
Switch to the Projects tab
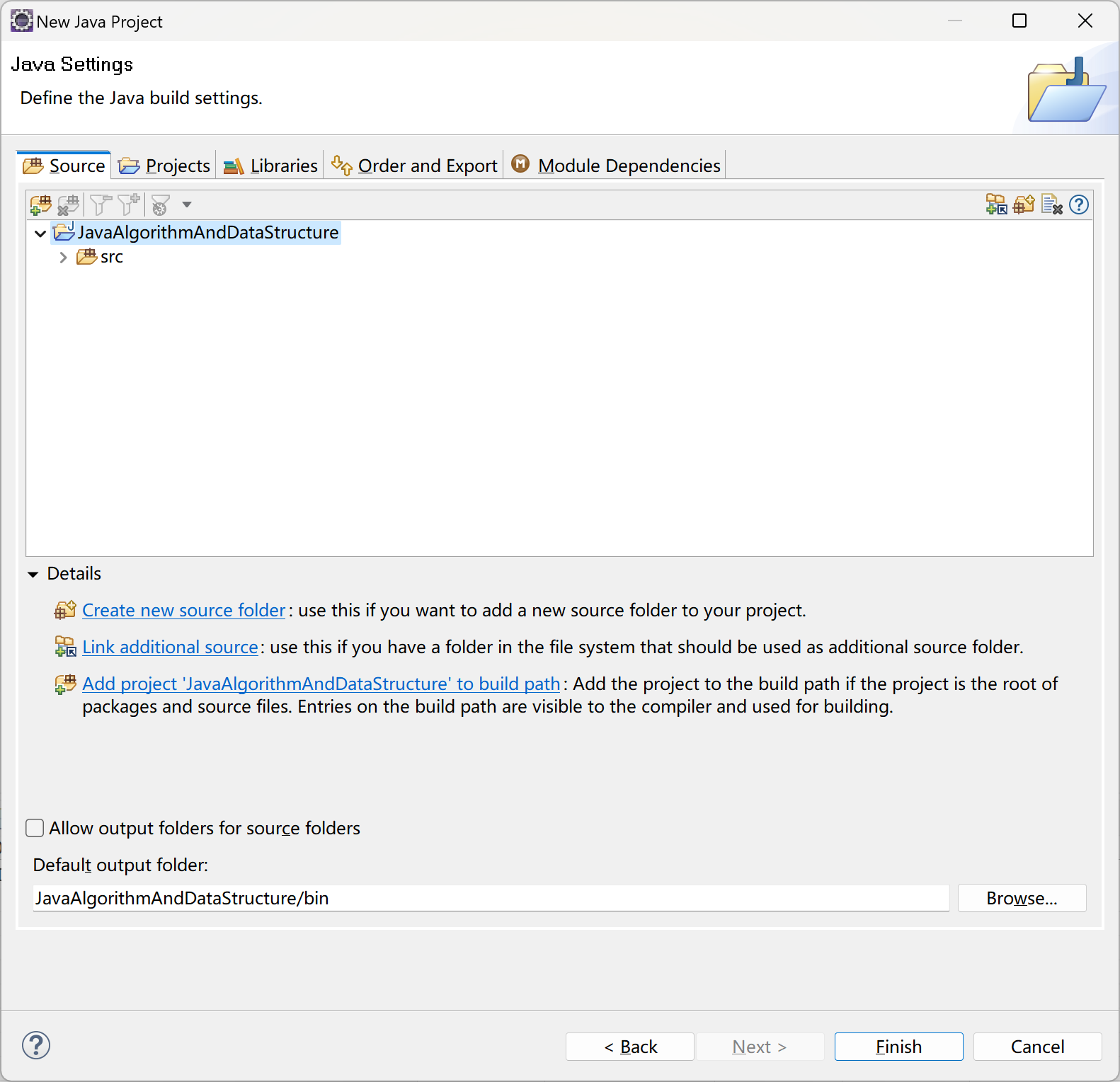click(x=164, y=166)
